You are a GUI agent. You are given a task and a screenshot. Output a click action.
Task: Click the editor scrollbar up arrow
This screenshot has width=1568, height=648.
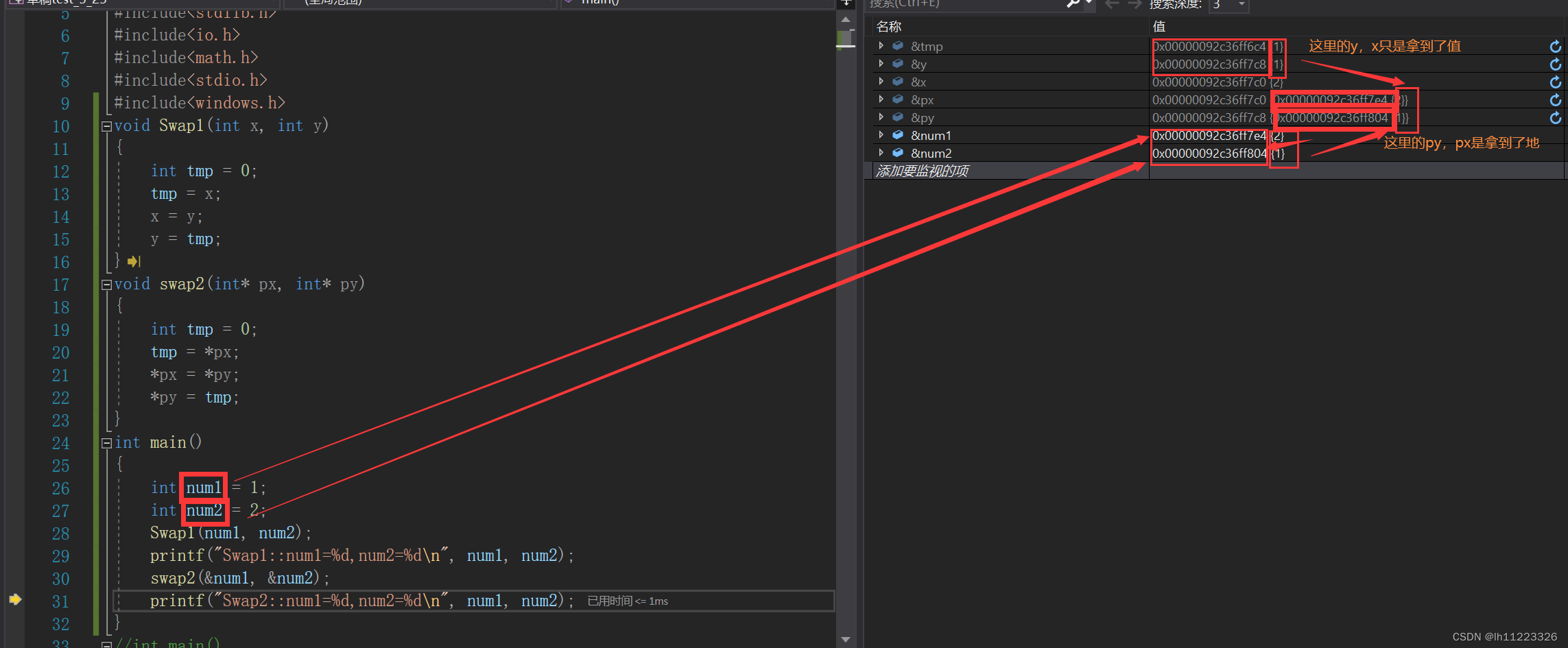point(846,19)
